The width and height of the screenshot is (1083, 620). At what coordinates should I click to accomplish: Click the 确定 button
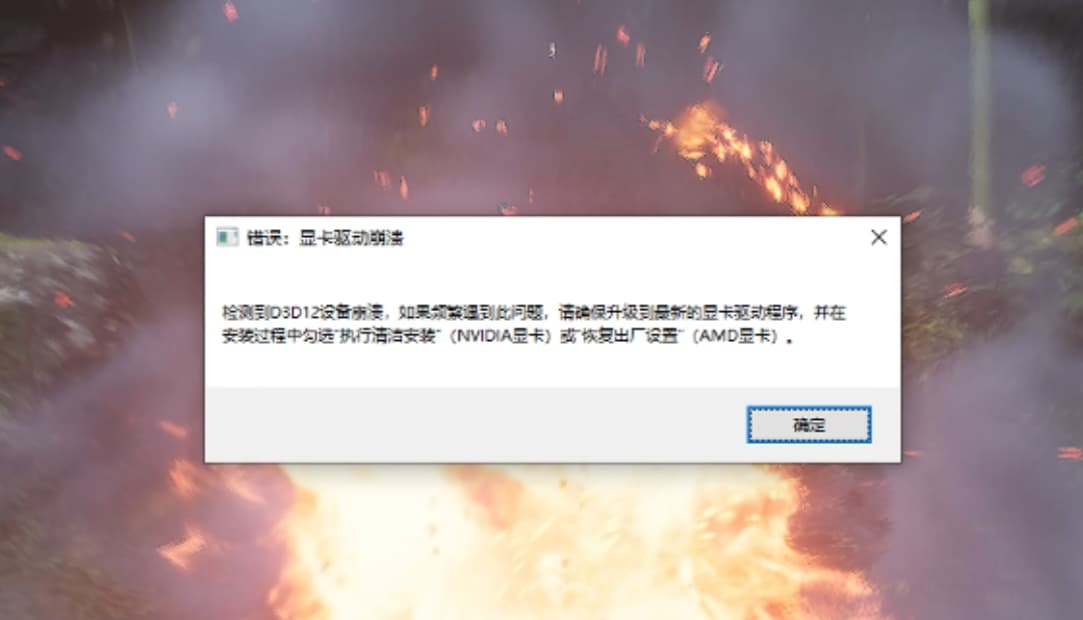pyautogui.click(x=809, y=425)
